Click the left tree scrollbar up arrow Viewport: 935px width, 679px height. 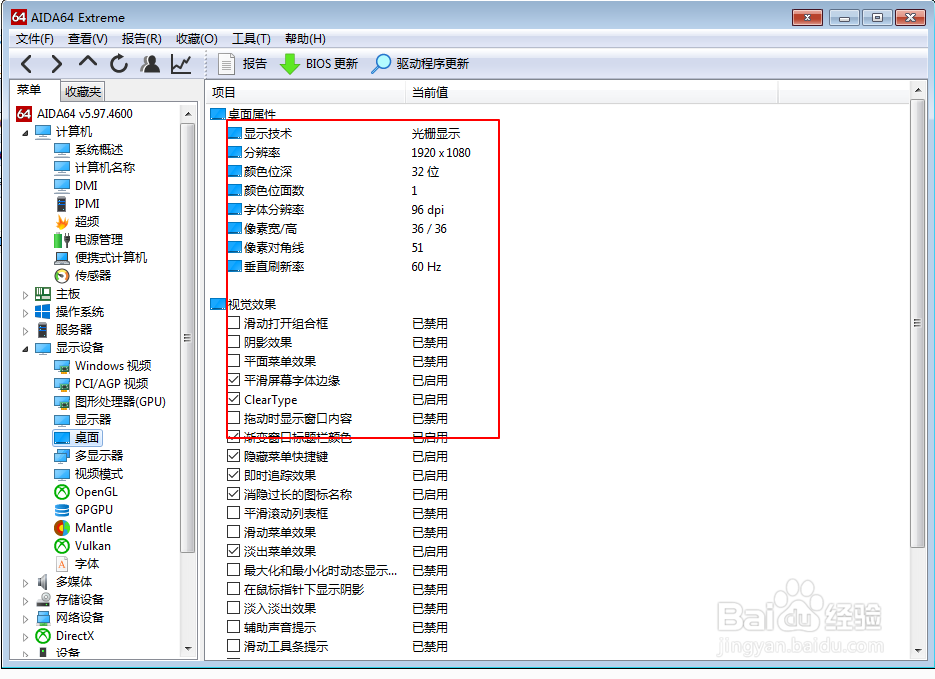coord(188,114)
